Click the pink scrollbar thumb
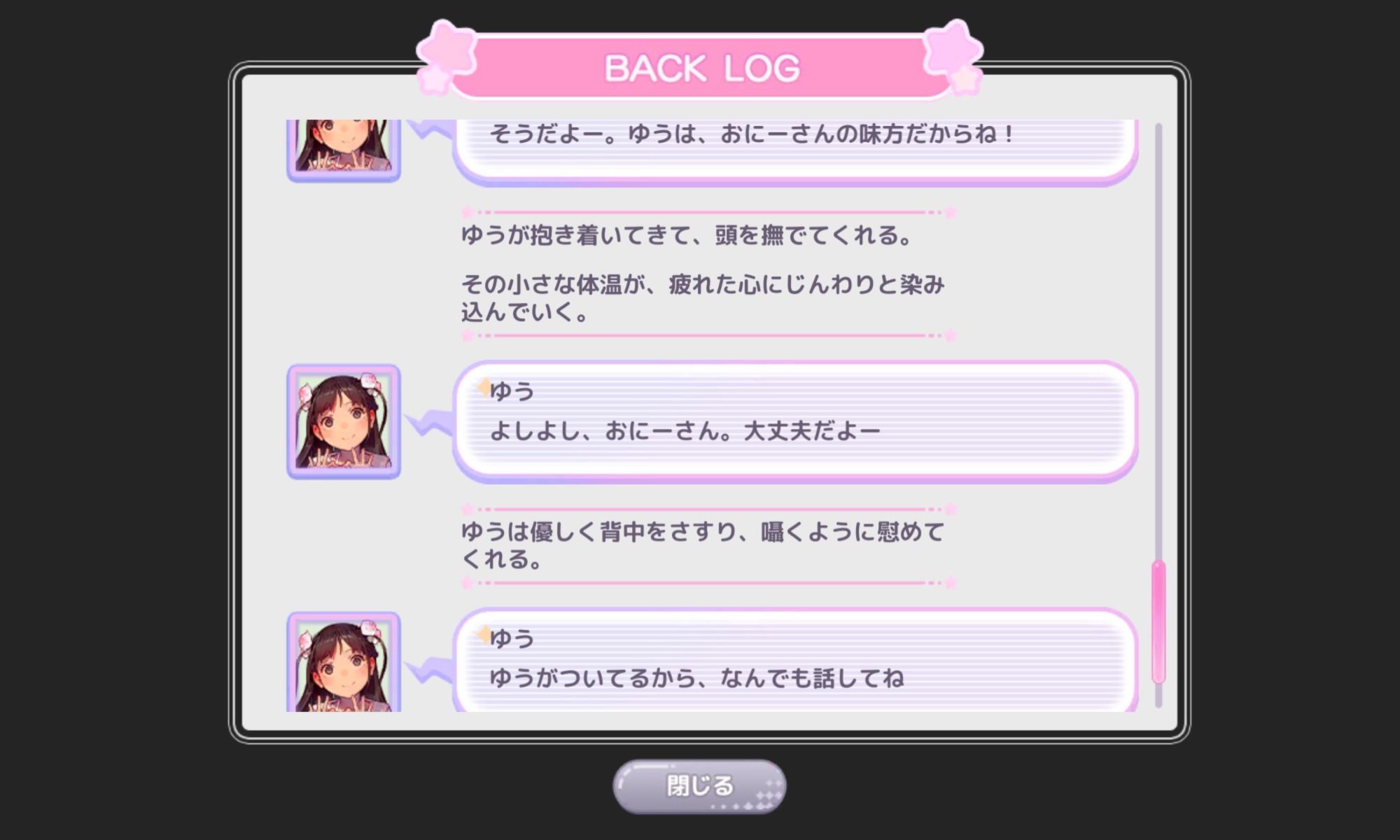Image resolution: width=1400 pixels, height=840 pixels. coord(1158,622)
